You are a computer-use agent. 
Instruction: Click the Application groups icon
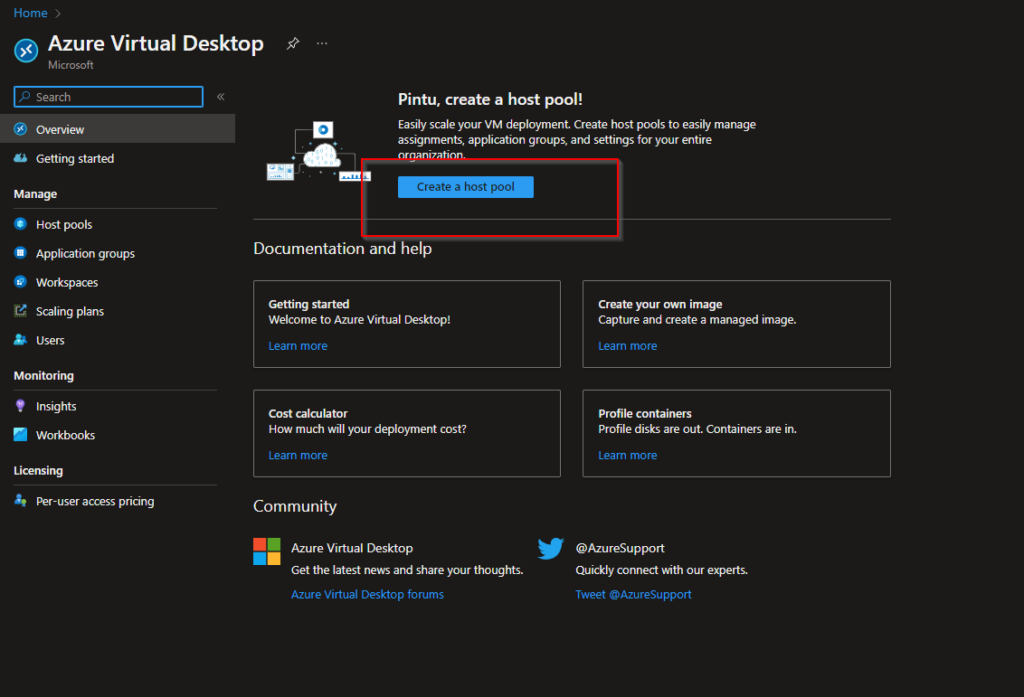[x=20, y=253]
